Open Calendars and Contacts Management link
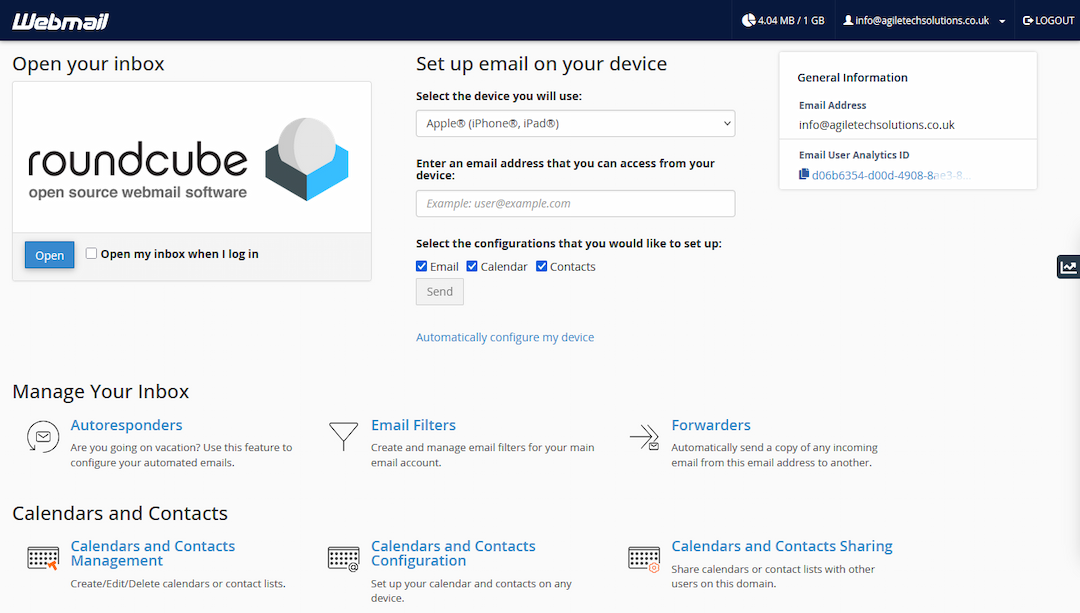This screenshot has width=1080, height=613. (x=152, y=553)
